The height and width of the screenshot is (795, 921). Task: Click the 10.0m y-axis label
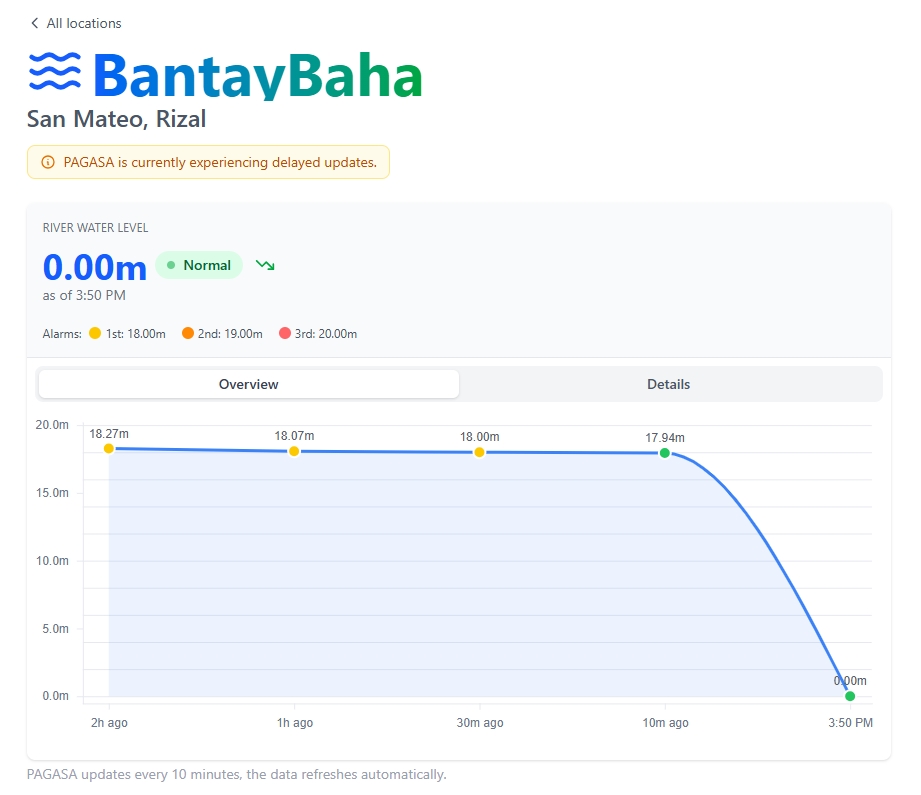click(x=52, y=561)
